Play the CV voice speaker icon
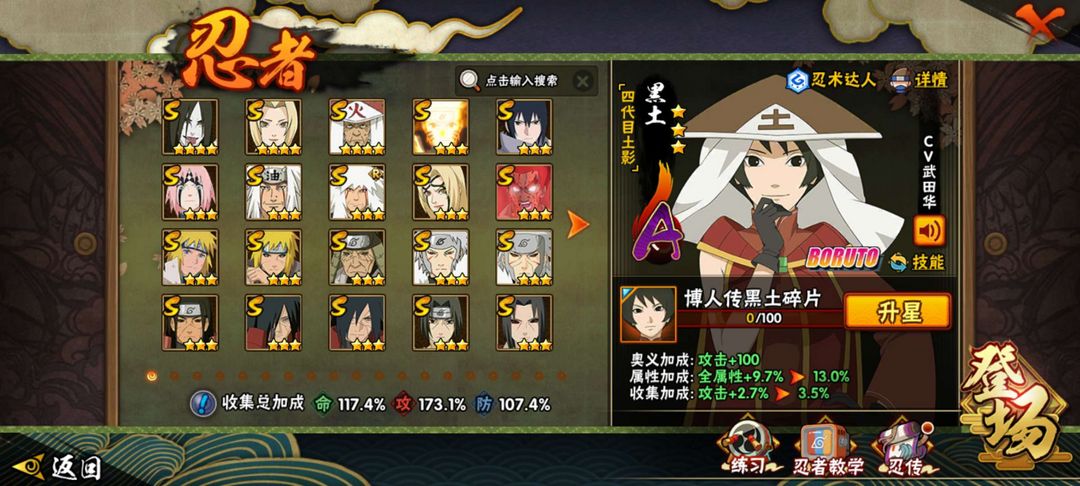 click(x=929, y=231)
